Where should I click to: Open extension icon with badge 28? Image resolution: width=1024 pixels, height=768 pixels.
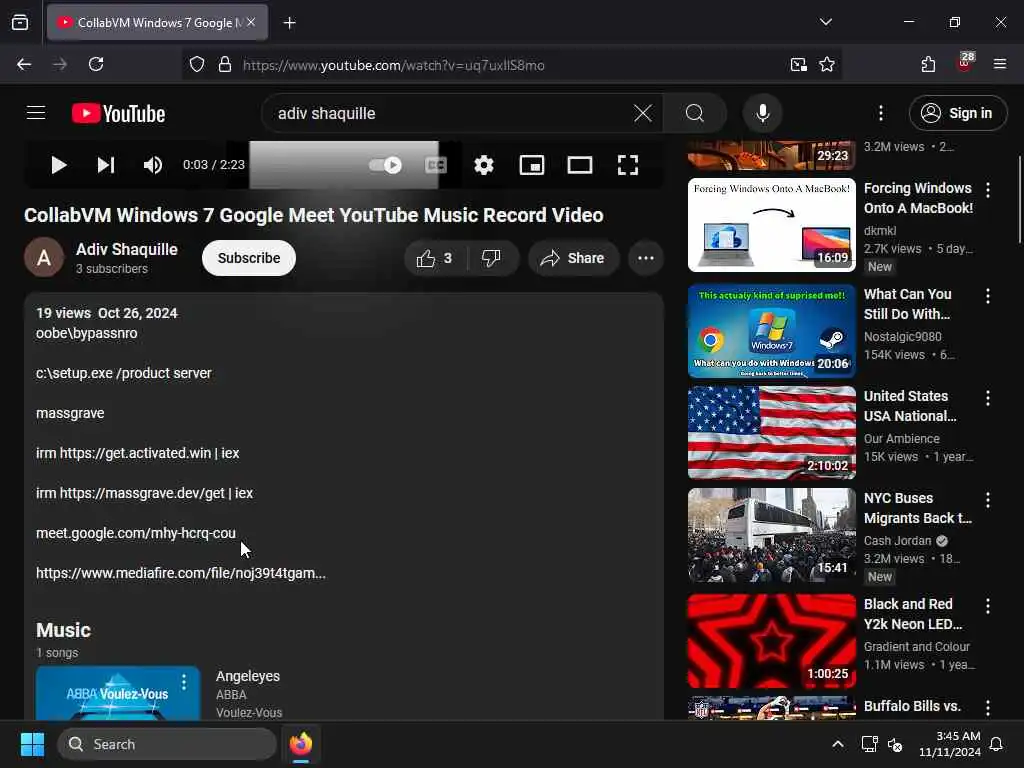point(965,63)
